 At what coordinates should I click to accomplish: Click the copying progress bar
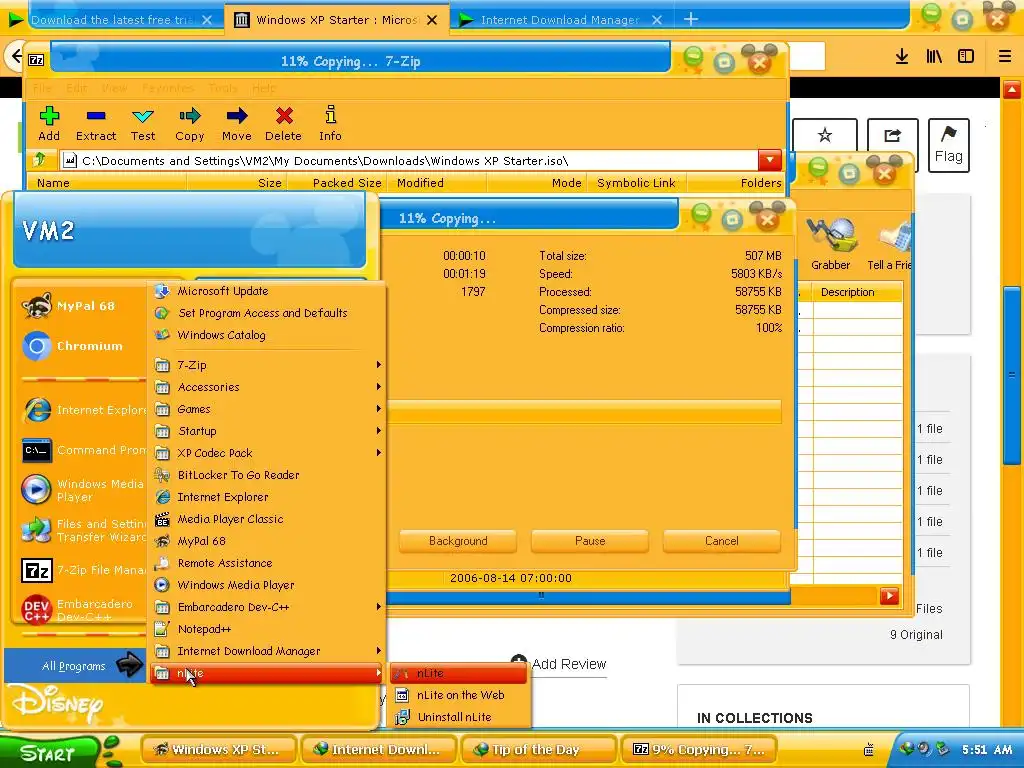click(584, 412)
